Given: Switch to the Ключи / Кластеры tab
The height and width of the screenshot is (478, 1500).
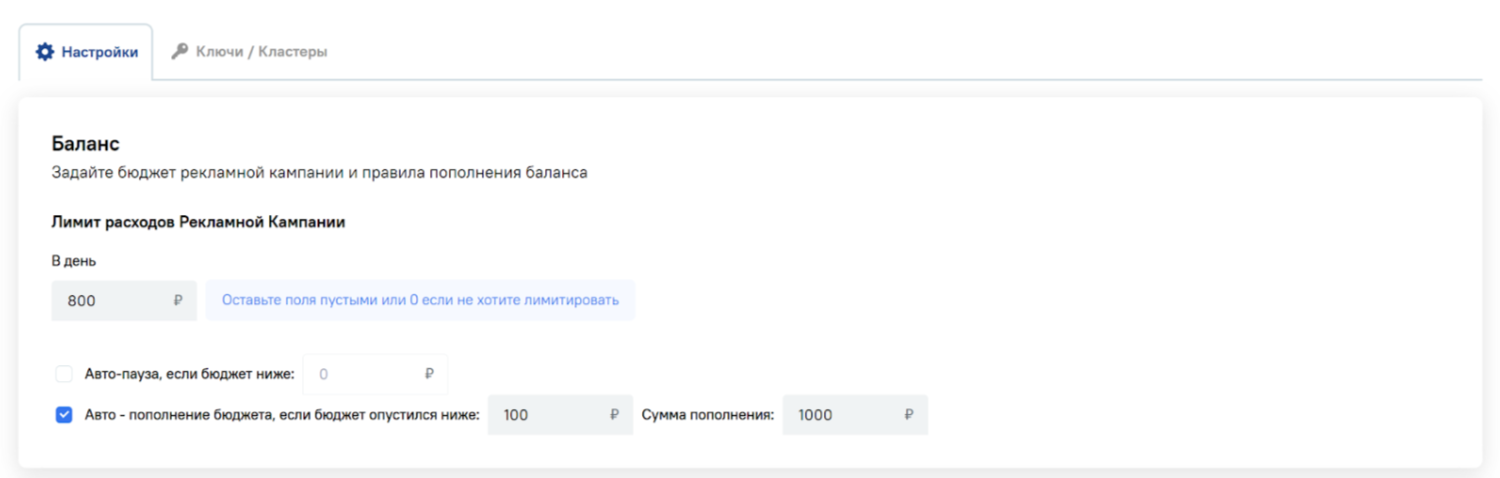Looking at the screenshot, I should tap(249, 51).
